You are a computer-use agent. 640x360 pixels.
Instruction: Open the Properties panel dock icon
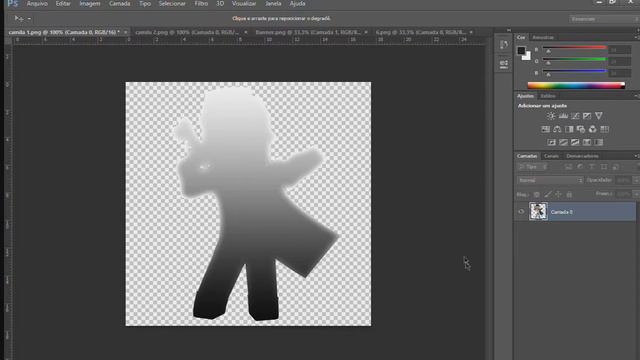click(504, 64)
